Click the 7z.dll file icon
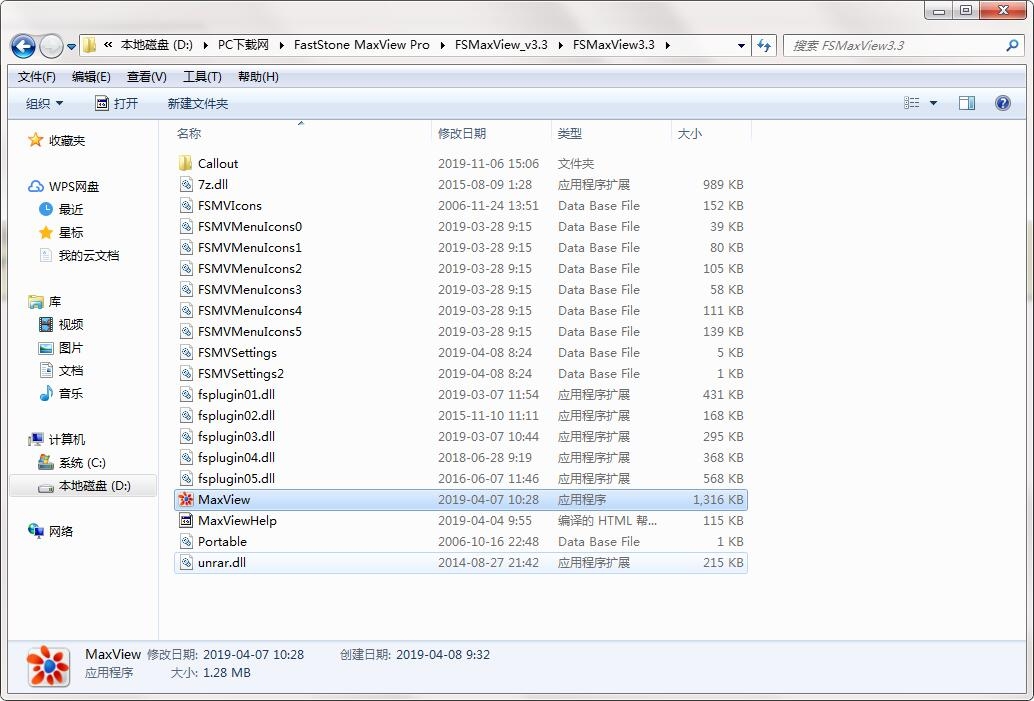 click(x=186, y=185)
